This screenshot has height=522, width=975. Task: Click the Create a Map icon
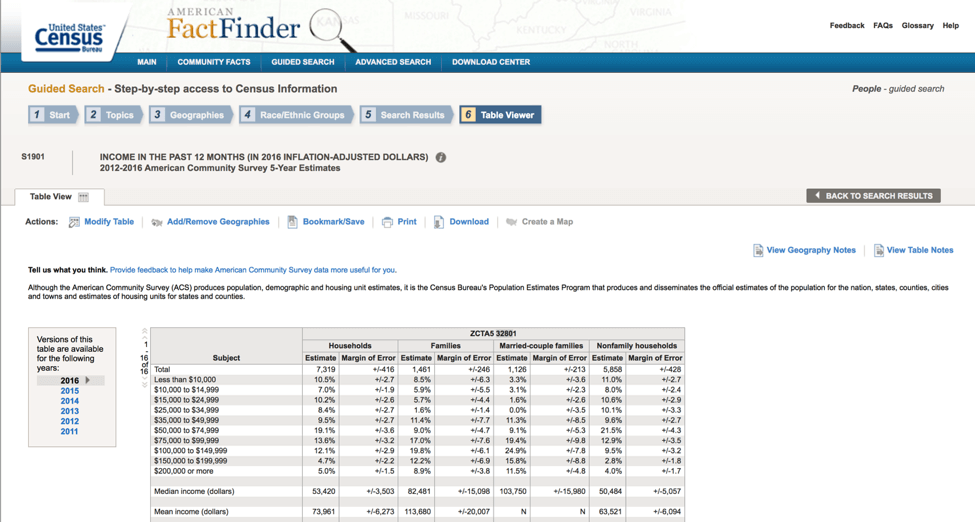coord(512,222)
